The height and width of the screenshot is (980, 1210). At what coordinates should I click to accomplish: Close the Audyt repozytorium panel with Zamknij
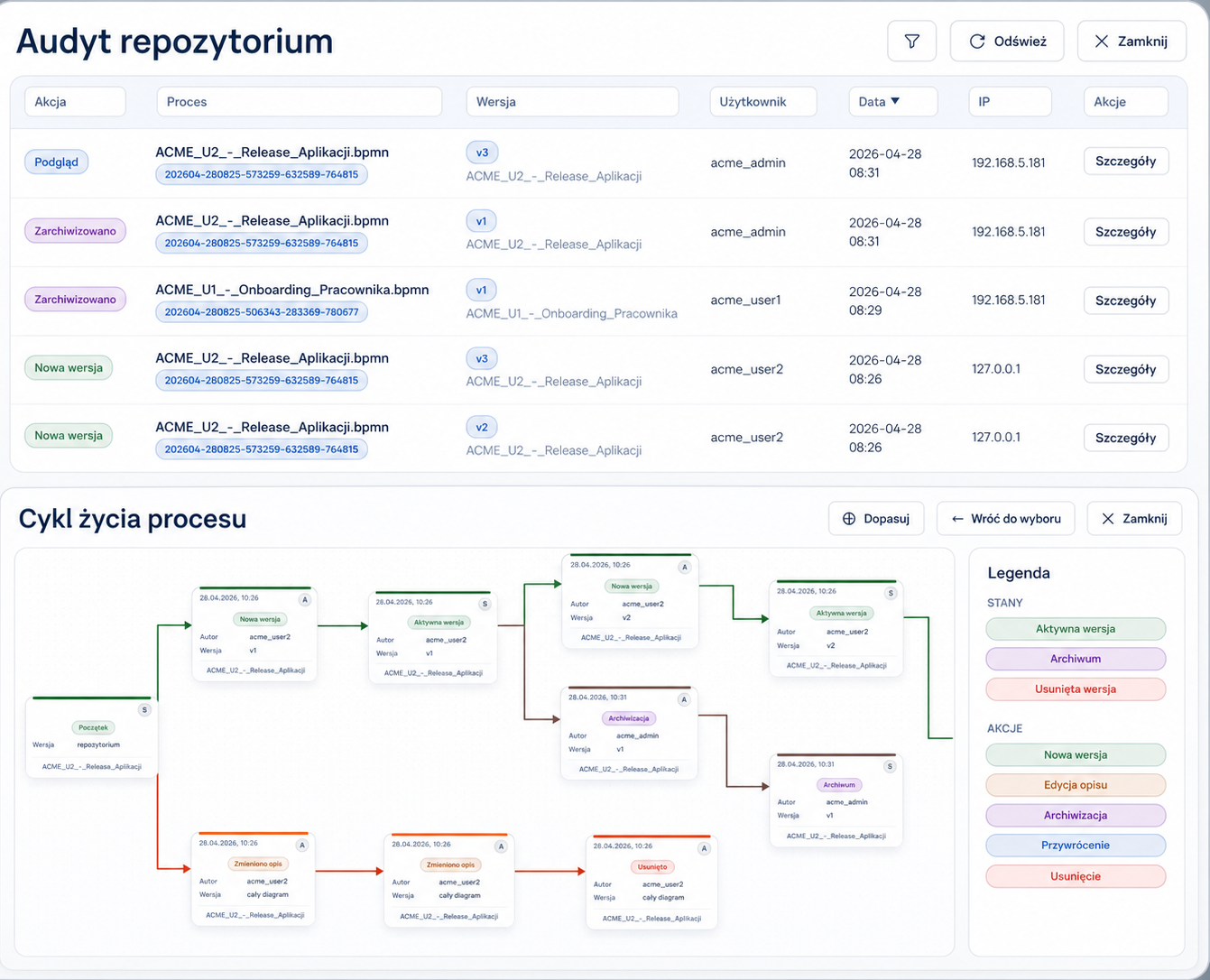[1131, 42]
